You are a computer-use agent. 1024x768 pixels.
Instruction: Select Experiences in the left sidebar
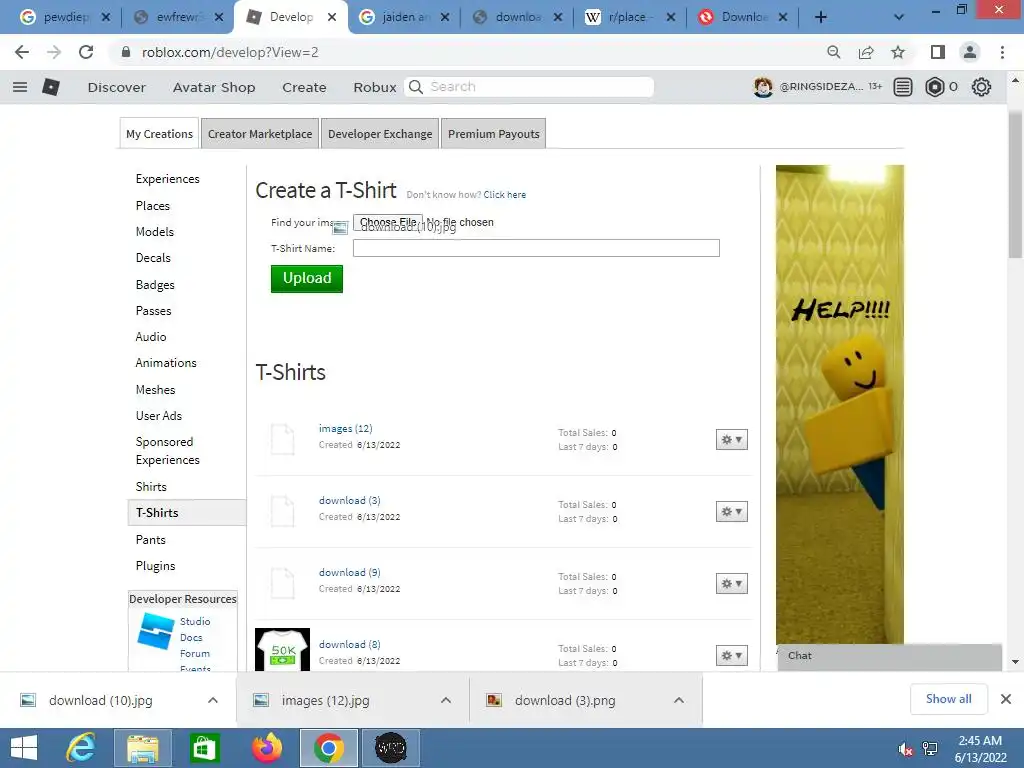tap(167, 179)
